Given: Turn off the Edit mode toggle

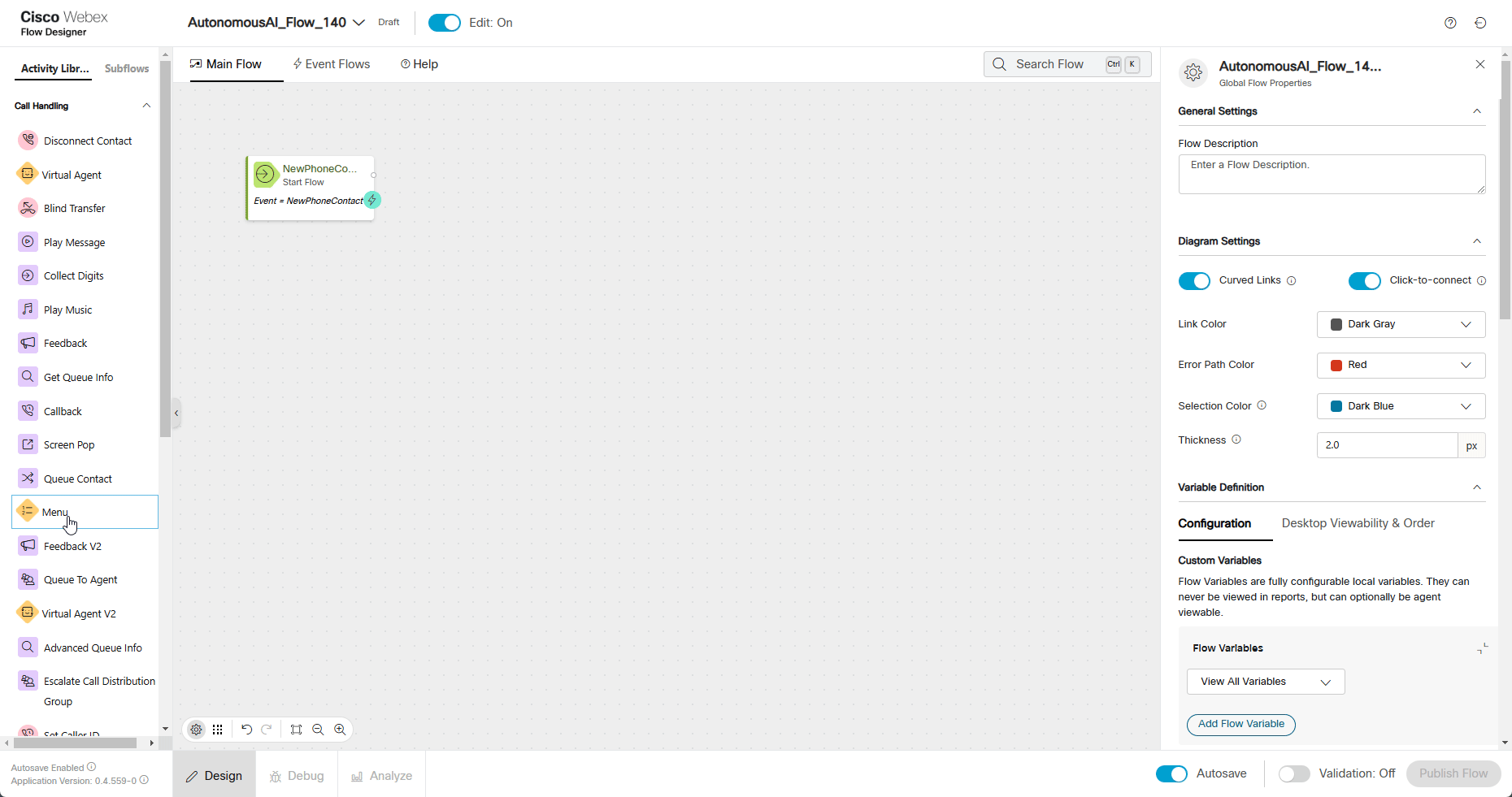Looking at the screenshot, I should tap(444, 23).
